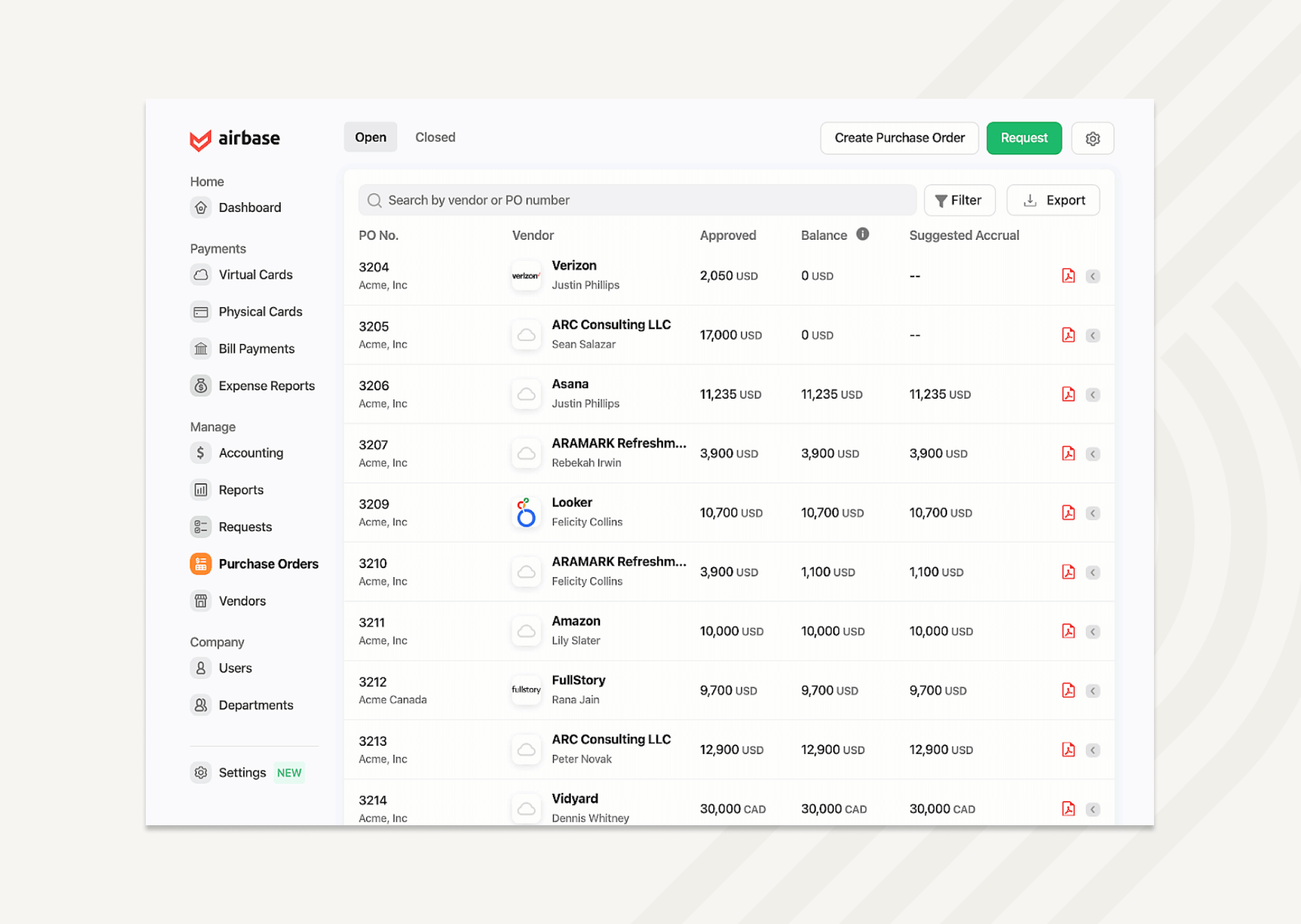Click the NEW badge beside Settings
This screenshot has height=924, width=1301.
coord(289,773)
